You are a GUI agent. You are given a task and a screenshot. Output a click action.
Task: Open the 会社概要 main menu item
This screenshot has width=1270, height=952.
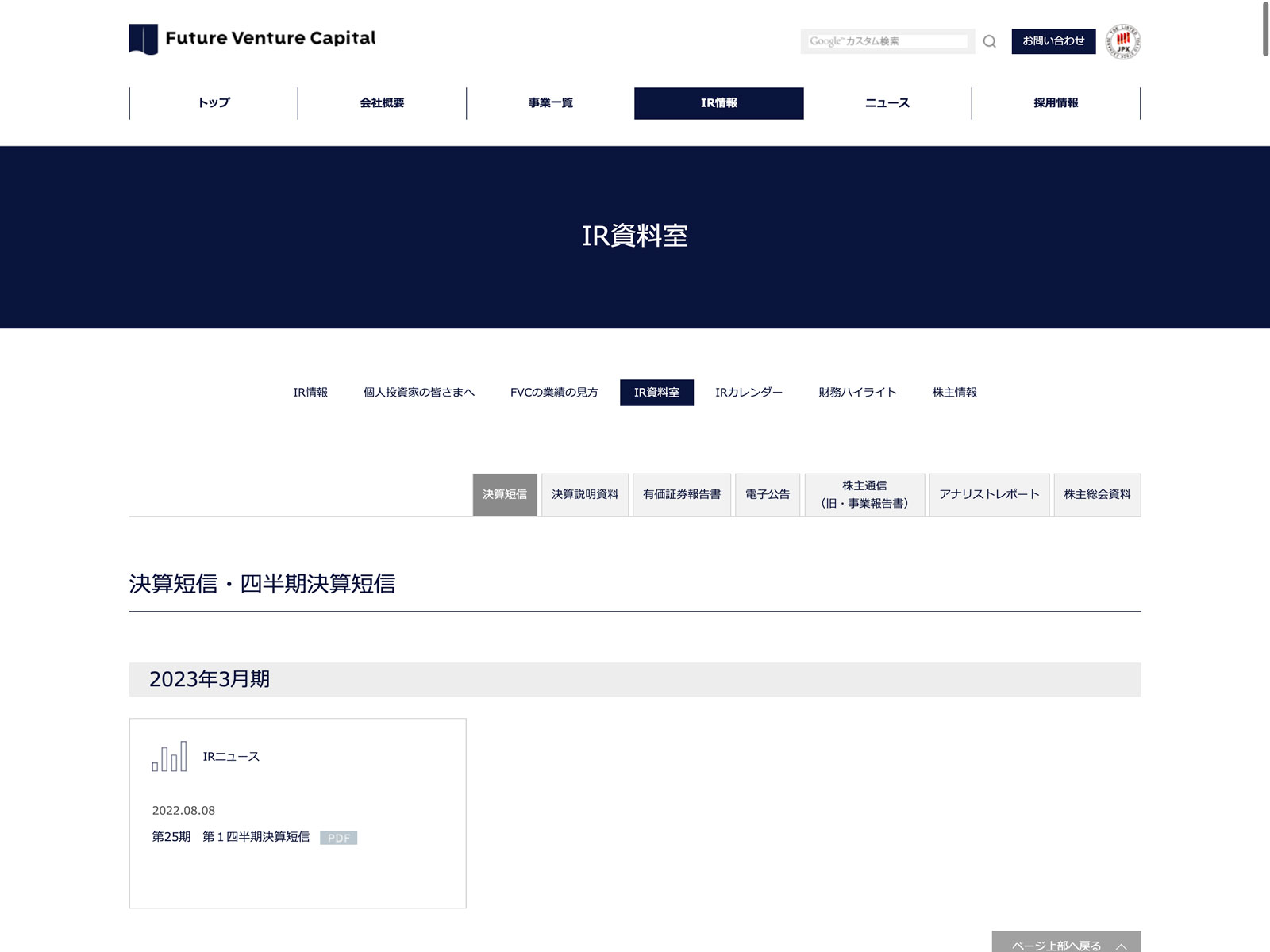click(x=382, y=103)
